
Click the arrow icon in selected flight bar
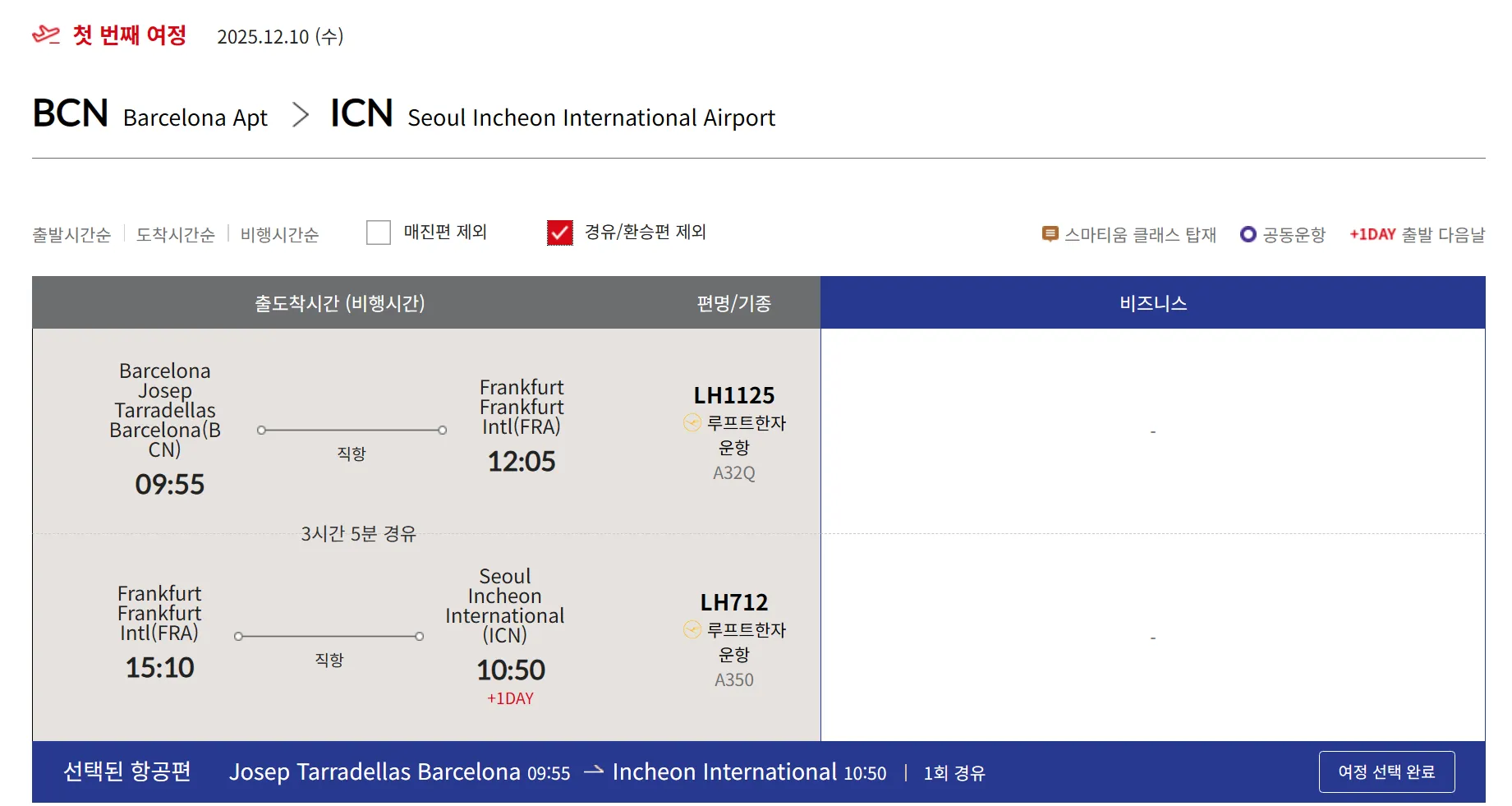point(593,771)
